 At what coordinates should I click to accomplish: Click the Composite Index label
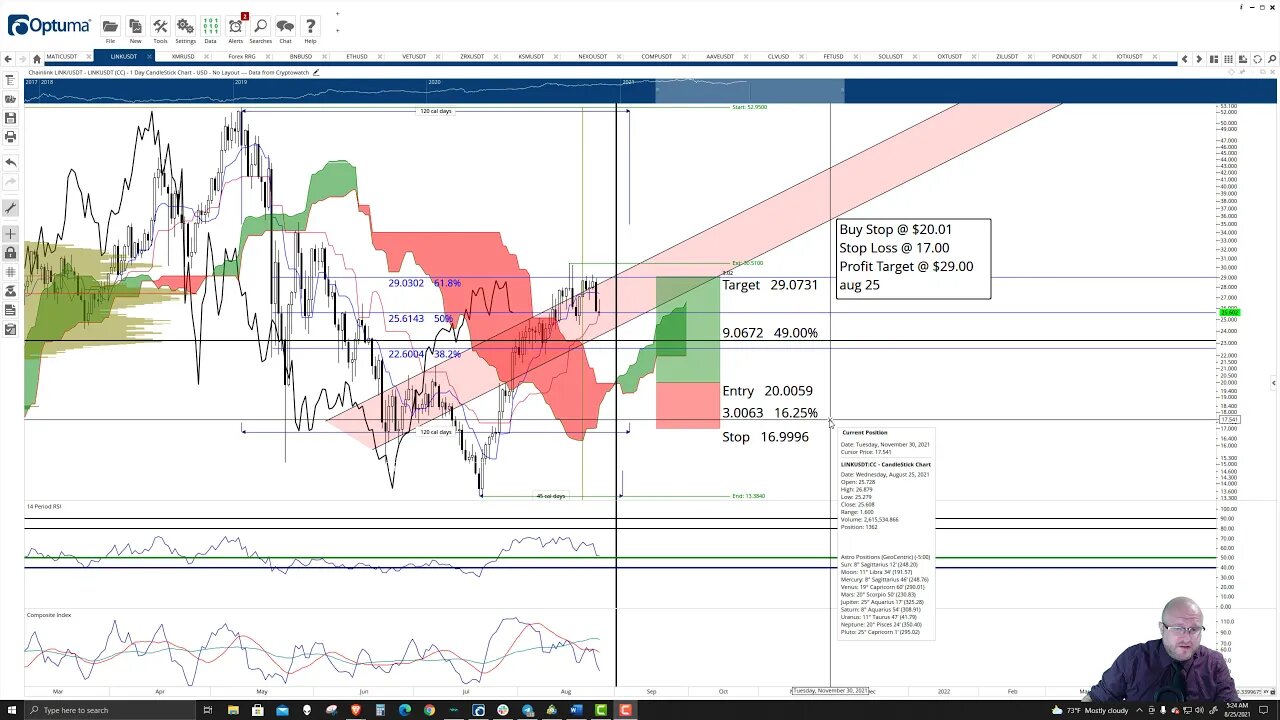click(49, 615)
